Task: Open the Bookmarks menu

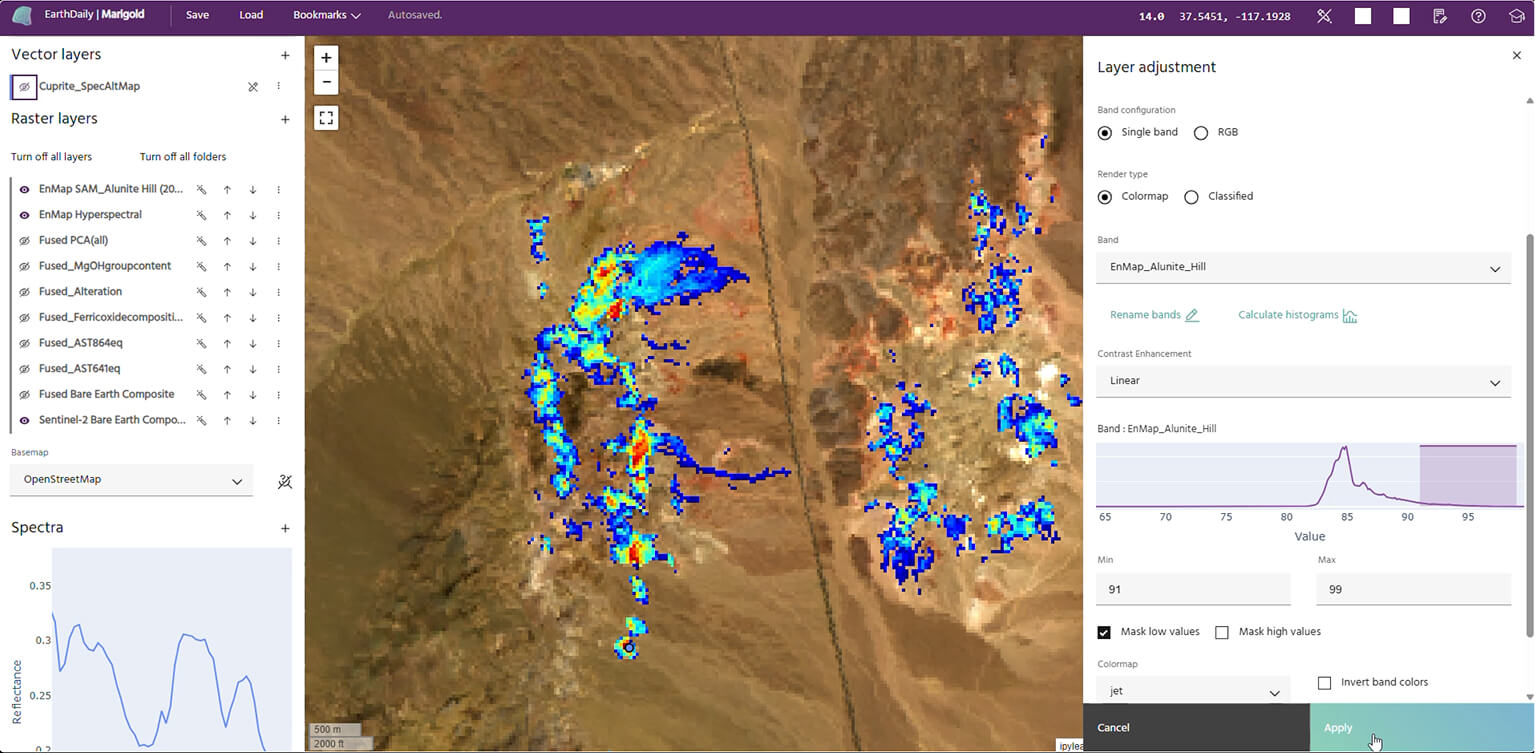Action: tap(326, 16)
